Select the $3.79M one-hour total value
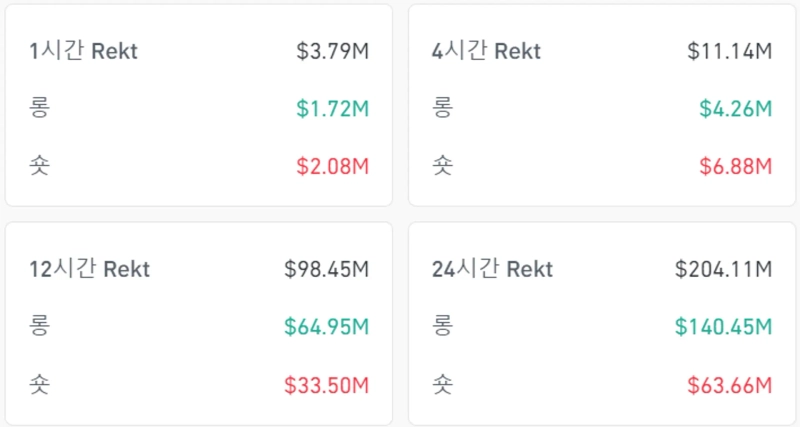 [x=332, y=51]
